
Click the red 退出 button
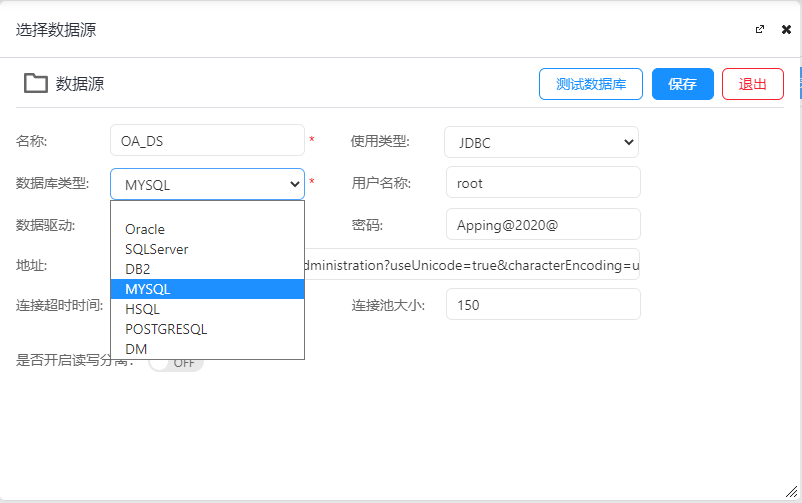pos(752,84)
